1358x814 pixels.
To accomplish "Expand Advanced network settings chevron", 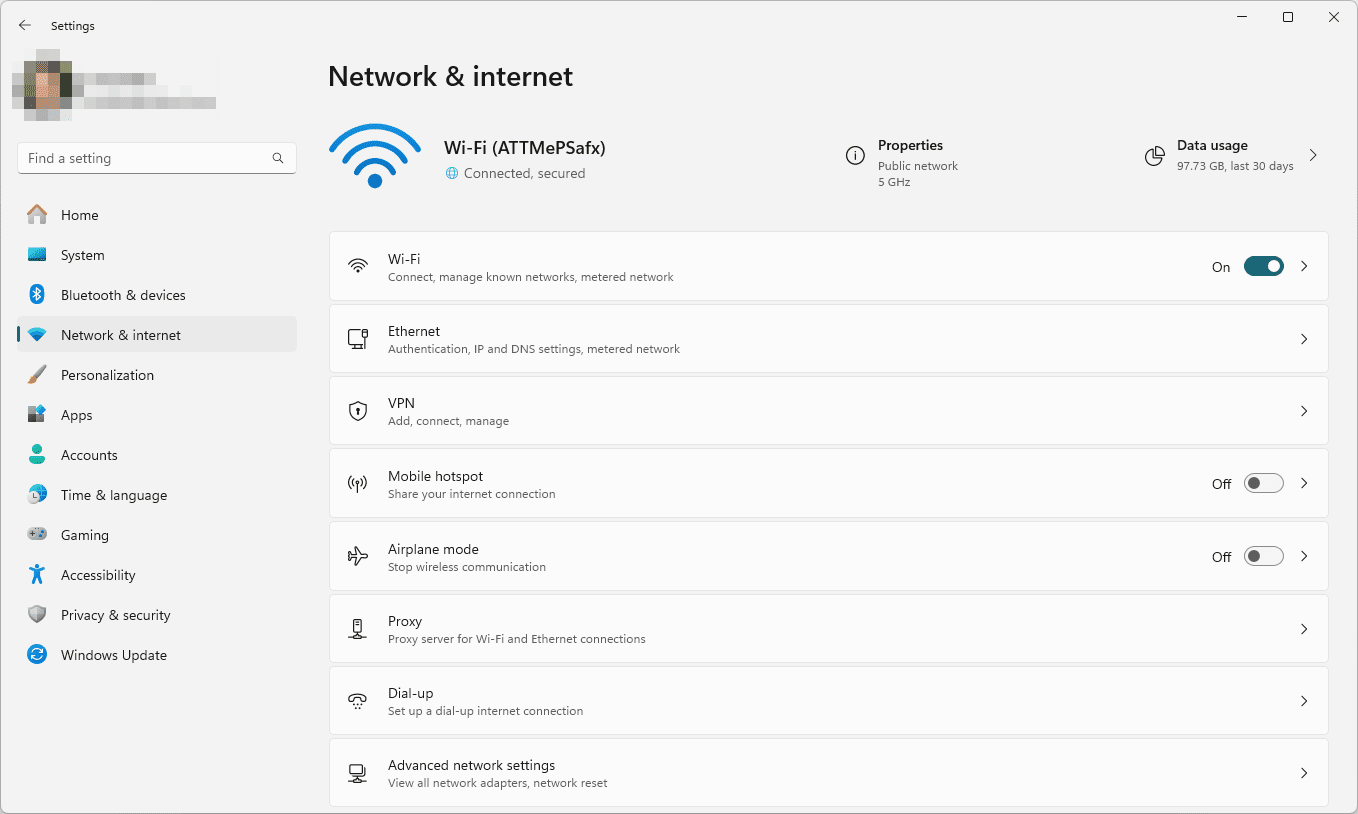I will pyautogui.click(x=1304, y=773).
